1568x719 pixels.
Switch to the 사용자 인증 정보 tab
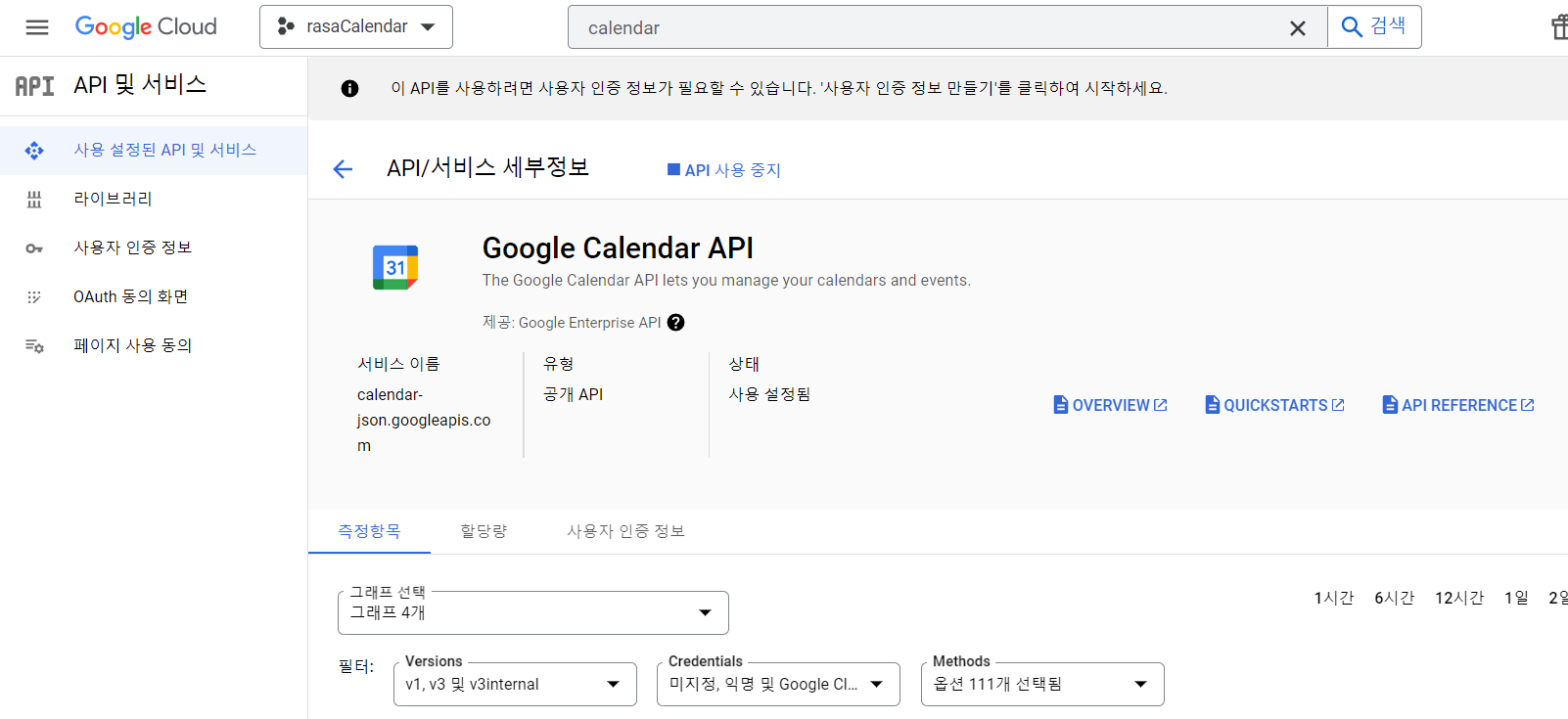point(625,531)
